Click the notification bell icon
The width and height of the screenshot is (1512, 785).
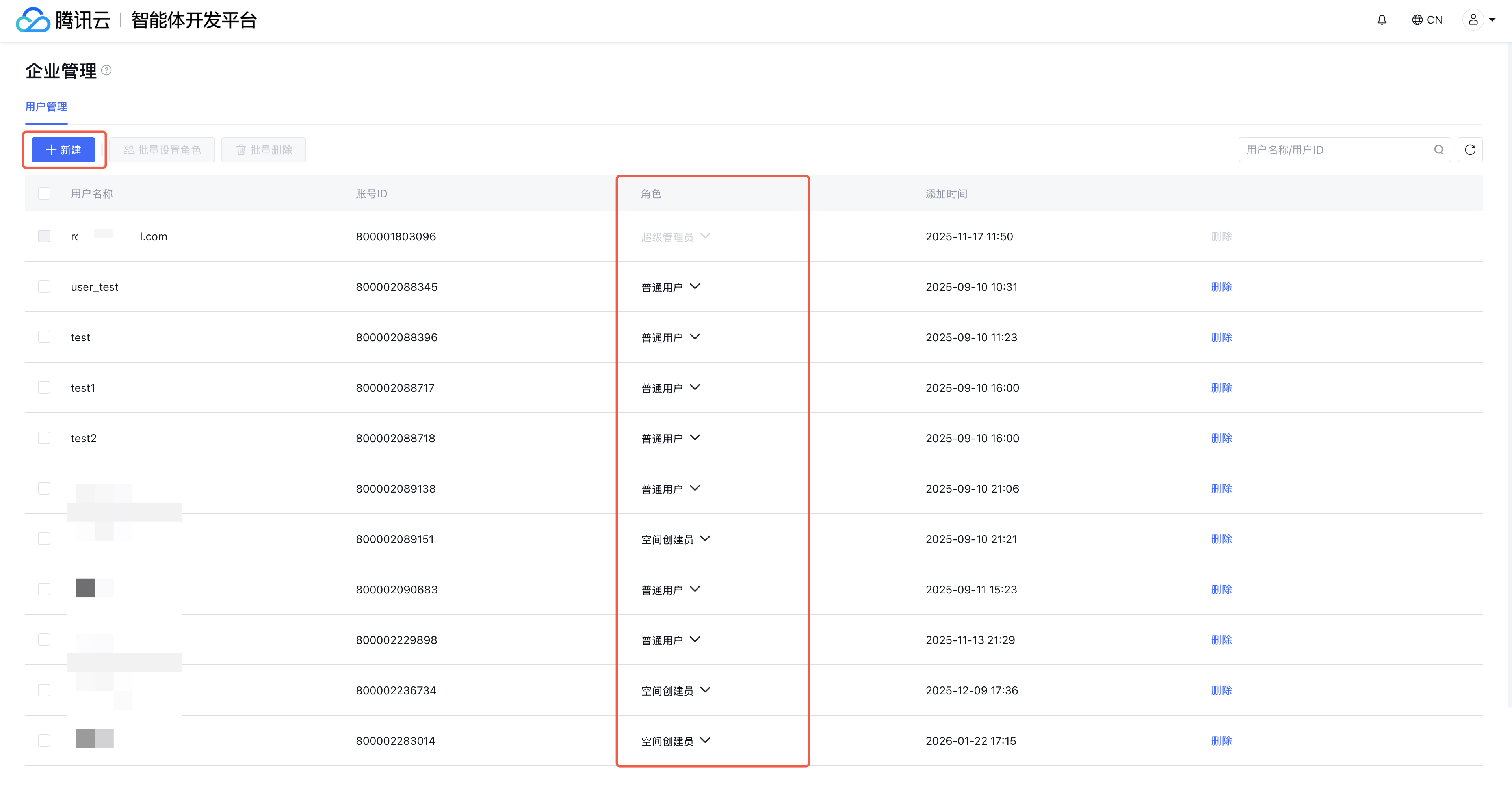pos(1382,20)
